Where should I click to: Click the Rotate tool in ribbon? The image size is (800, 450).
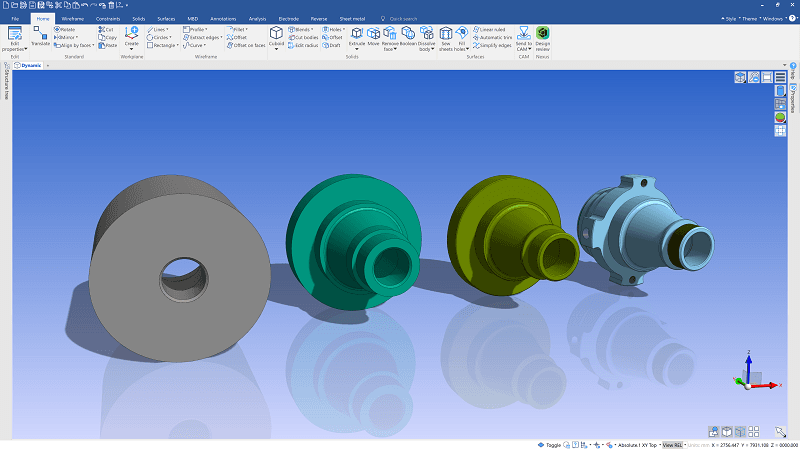66,30
